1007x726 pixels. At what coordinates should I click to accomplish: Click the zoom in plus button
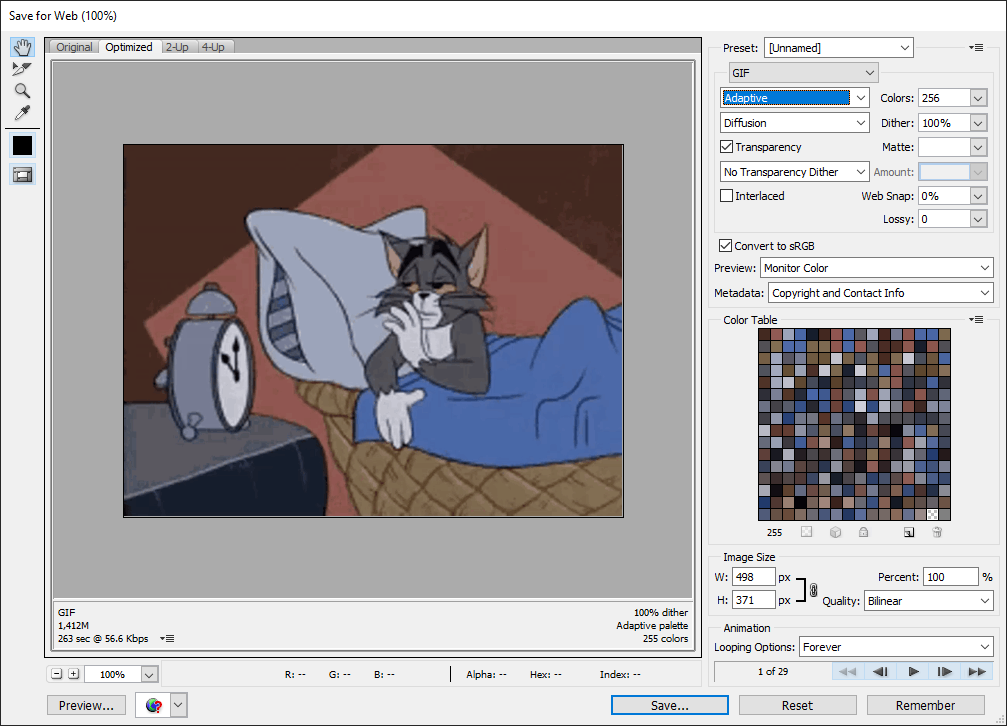[74, 674]
